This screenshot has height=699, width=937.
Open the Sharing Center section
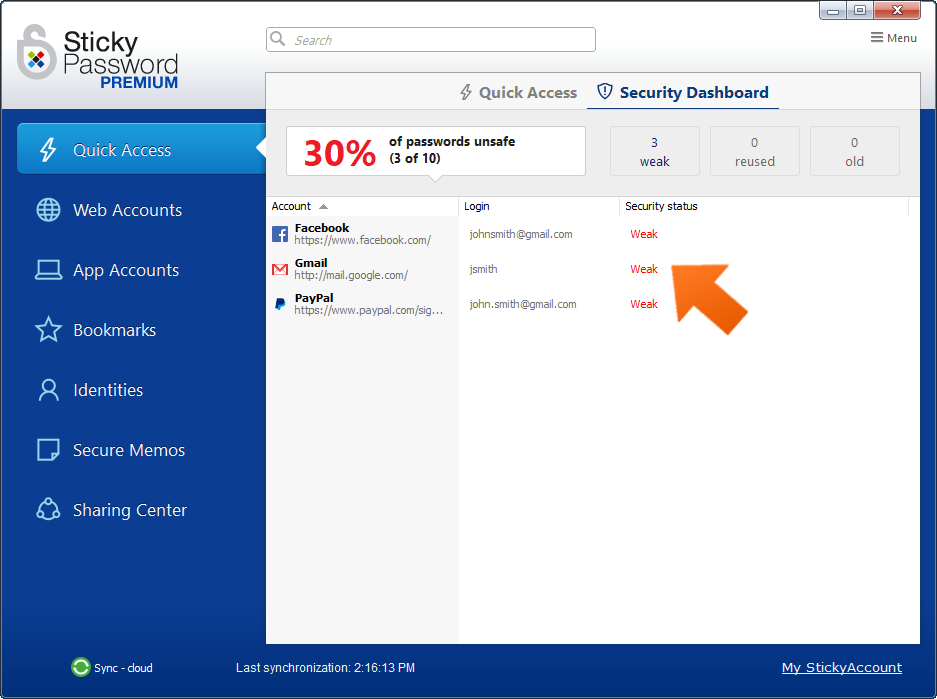coord(130,510)
